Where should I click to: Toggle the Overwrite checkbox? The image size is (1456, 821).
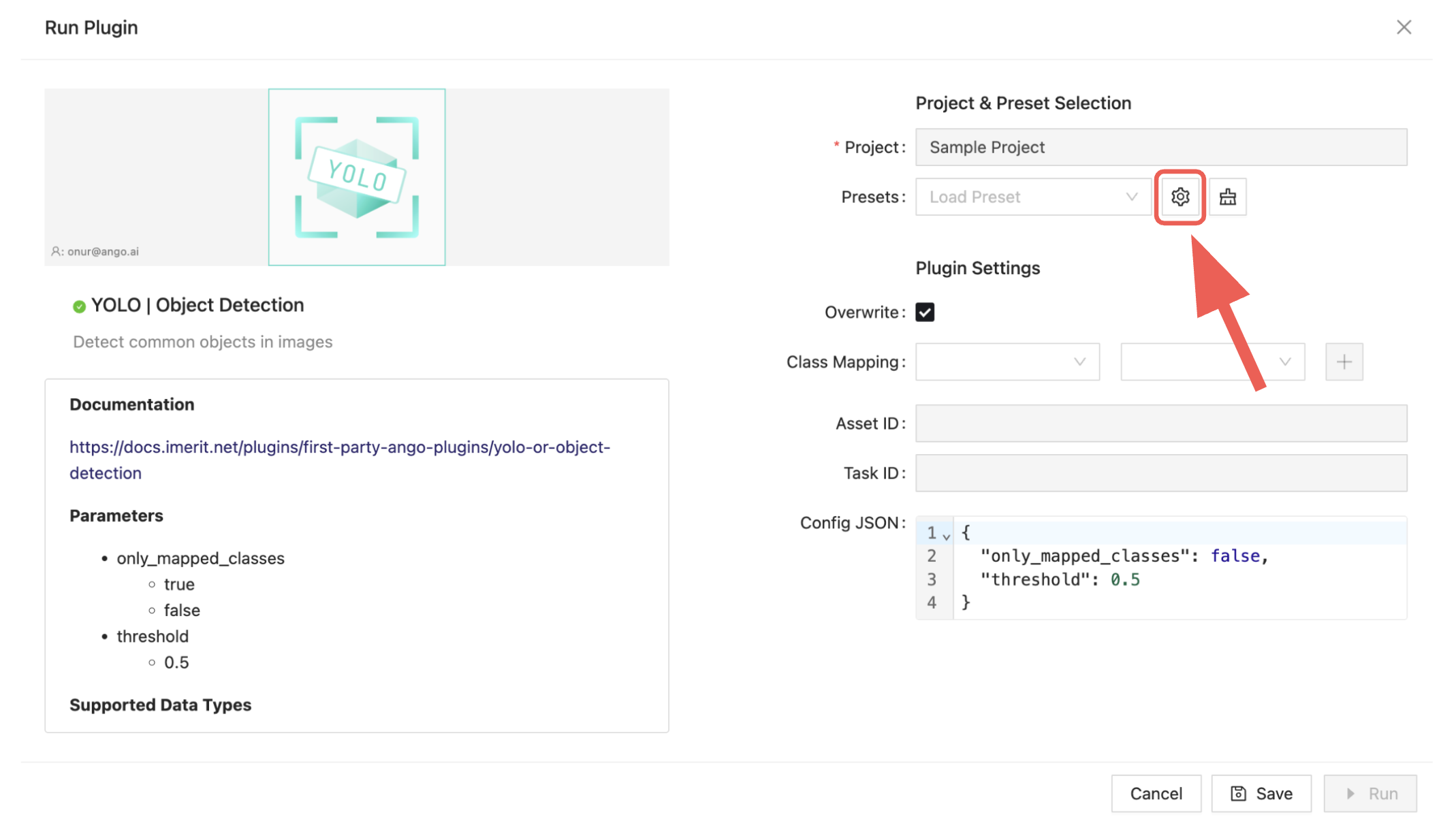[x=924, y=312]
